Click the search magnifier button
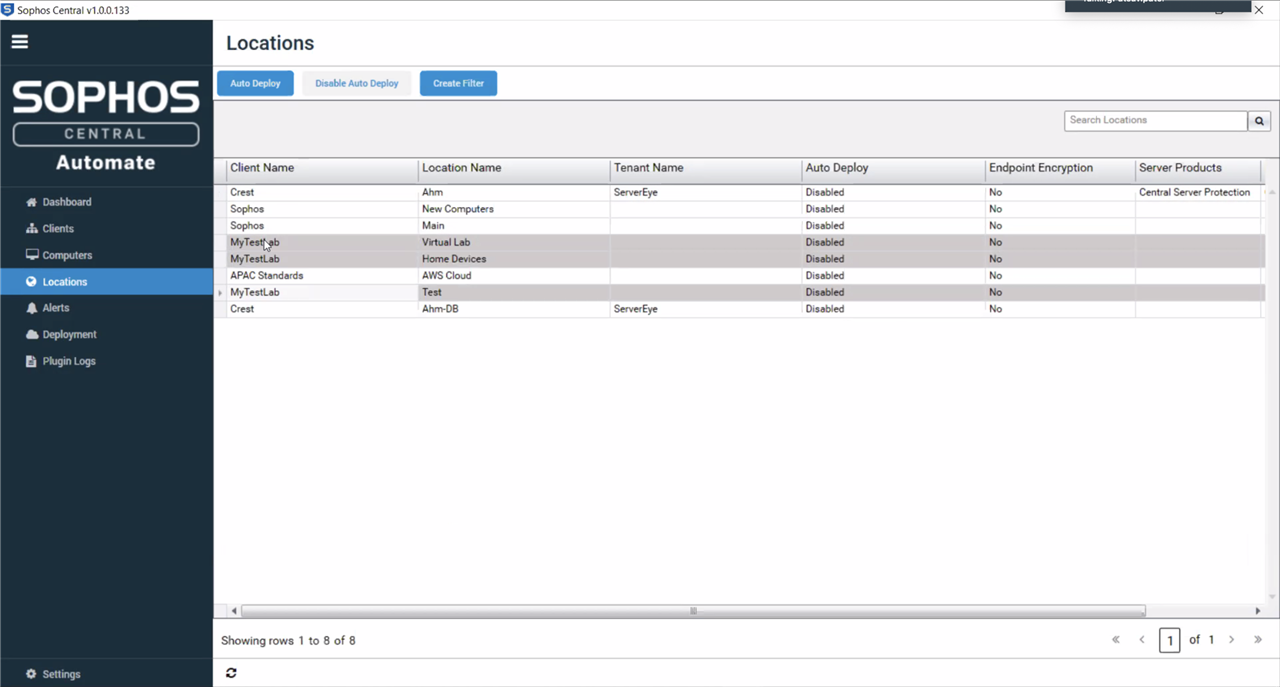The width and height of the screenshot is (1280, 687). pyautogui.click(x=1259, y=121)
